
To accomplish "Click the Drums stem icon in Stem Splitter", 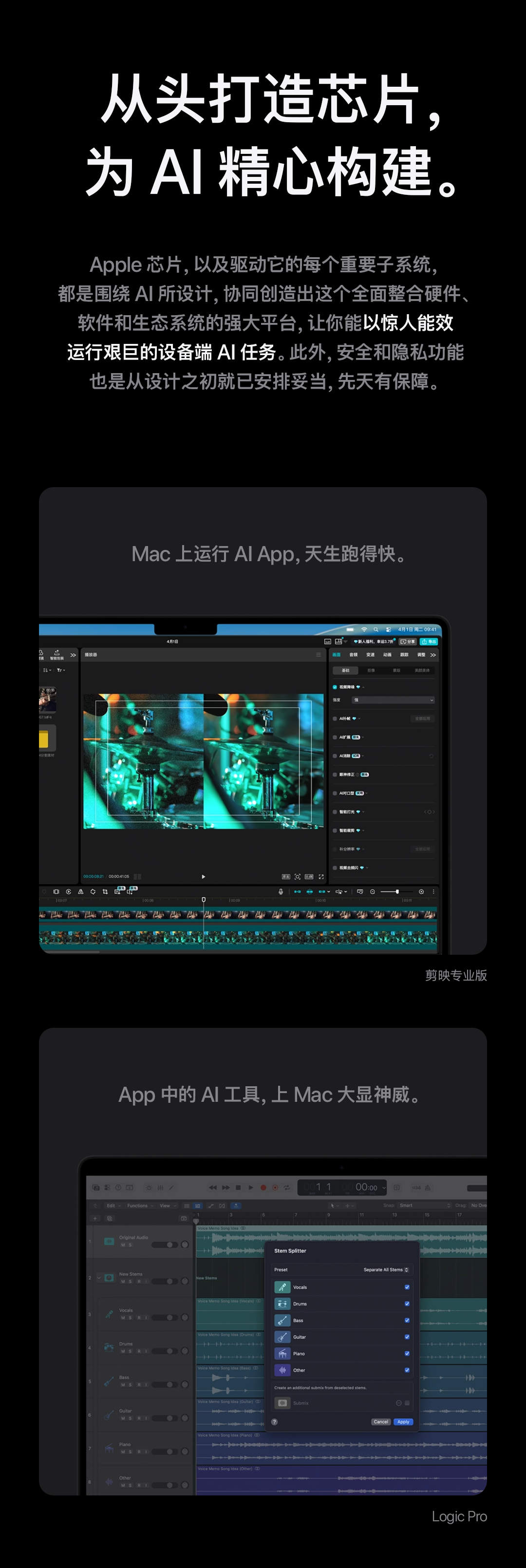I will (282, 1303).
